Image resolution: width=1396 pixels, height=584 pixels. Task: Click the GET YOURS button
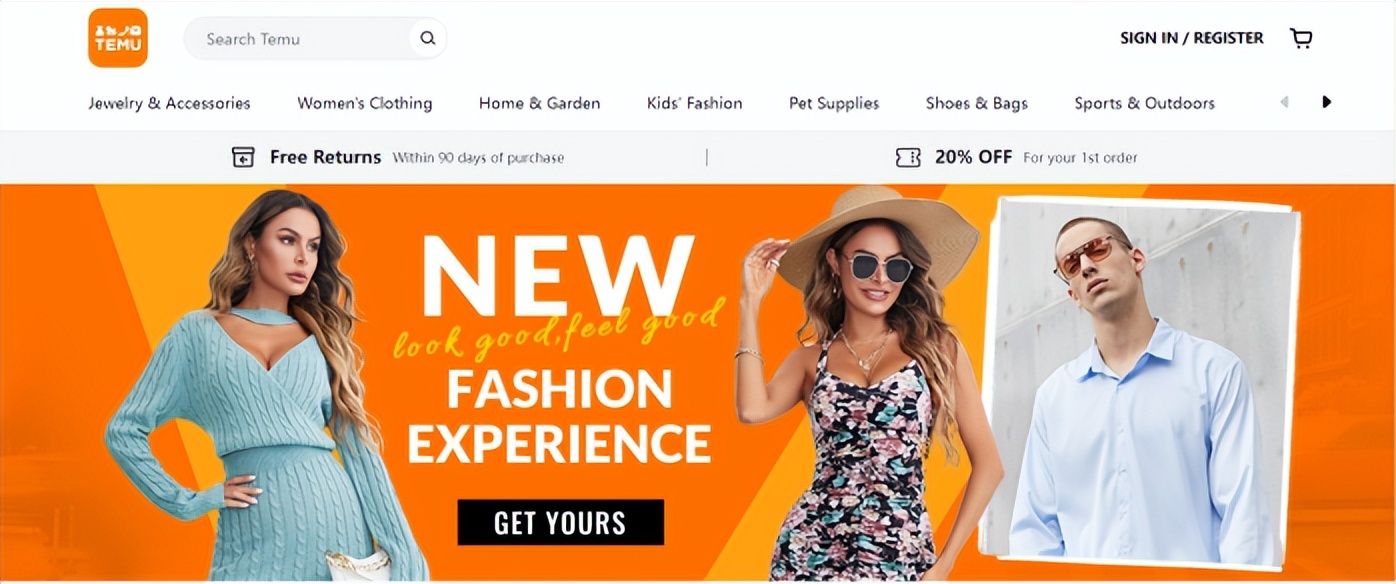pyautogui.click(x=561, y=522)
